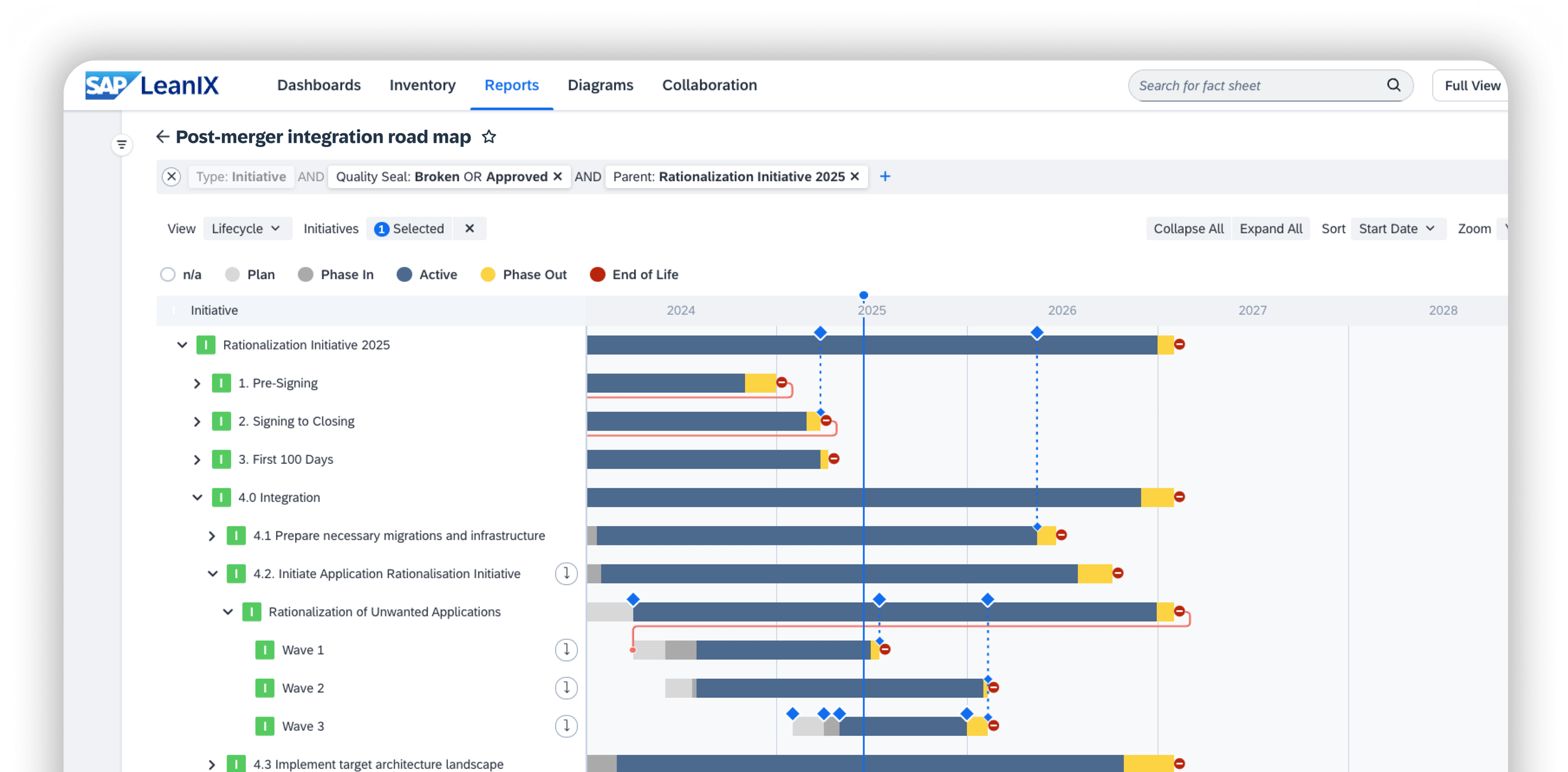The height and width of the screenshot is (772, 1568).
Task: Select the Plan lifecycle legend option
Action: (232, 274)
